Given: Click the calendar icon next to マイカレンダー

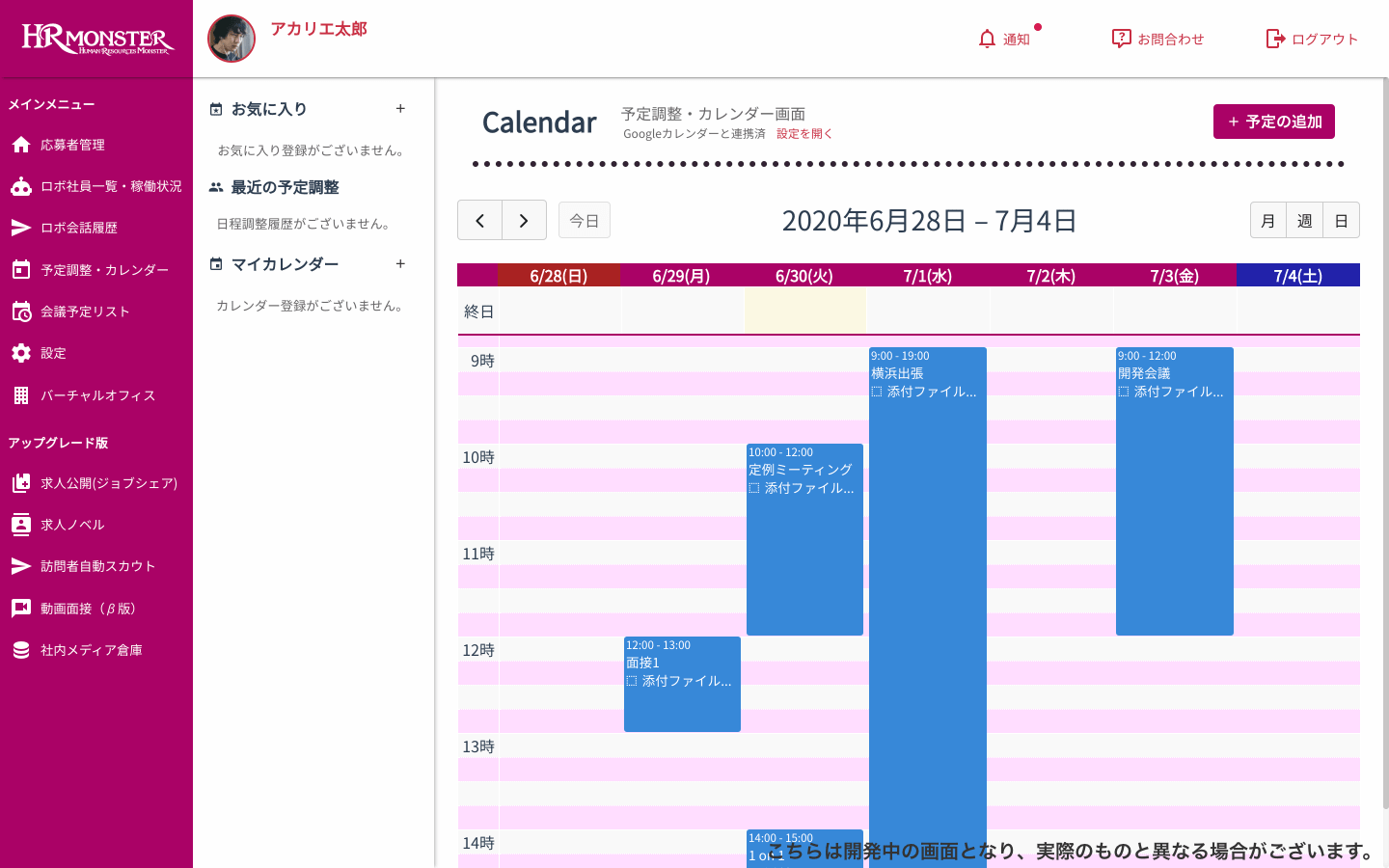Looking at the screenshot, I should (216, 264).
